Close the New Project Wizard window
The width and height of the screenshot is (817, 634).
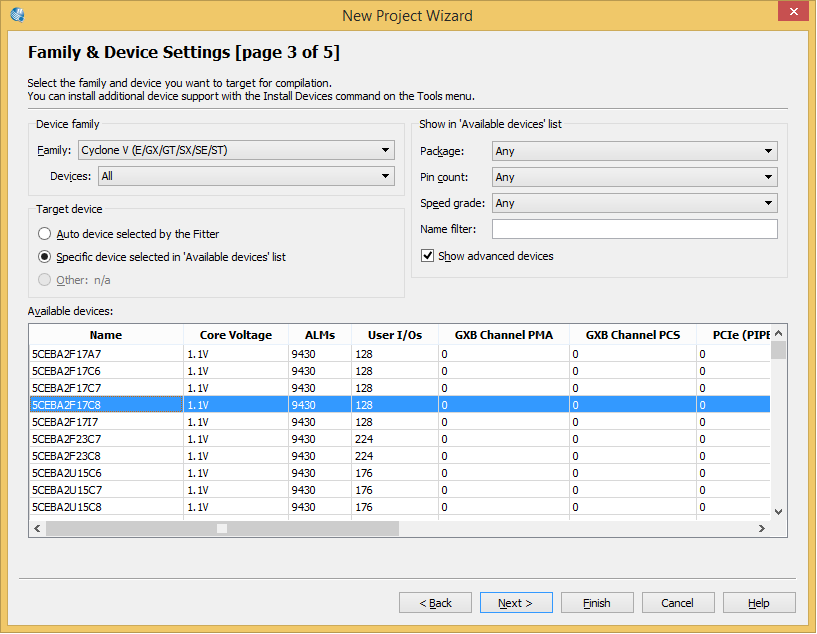pos(793,11)
